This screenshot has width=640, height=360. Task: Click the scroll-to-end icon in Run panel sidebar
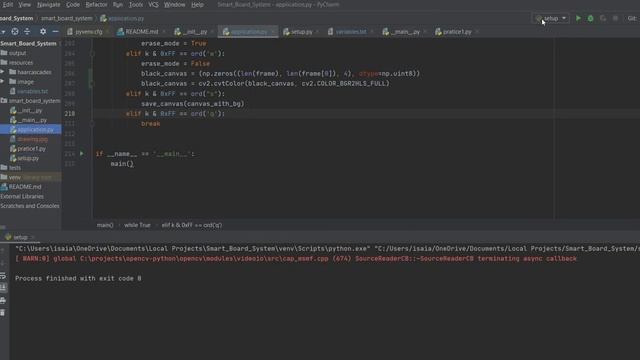pyautogui.click(x=3, y=288)
